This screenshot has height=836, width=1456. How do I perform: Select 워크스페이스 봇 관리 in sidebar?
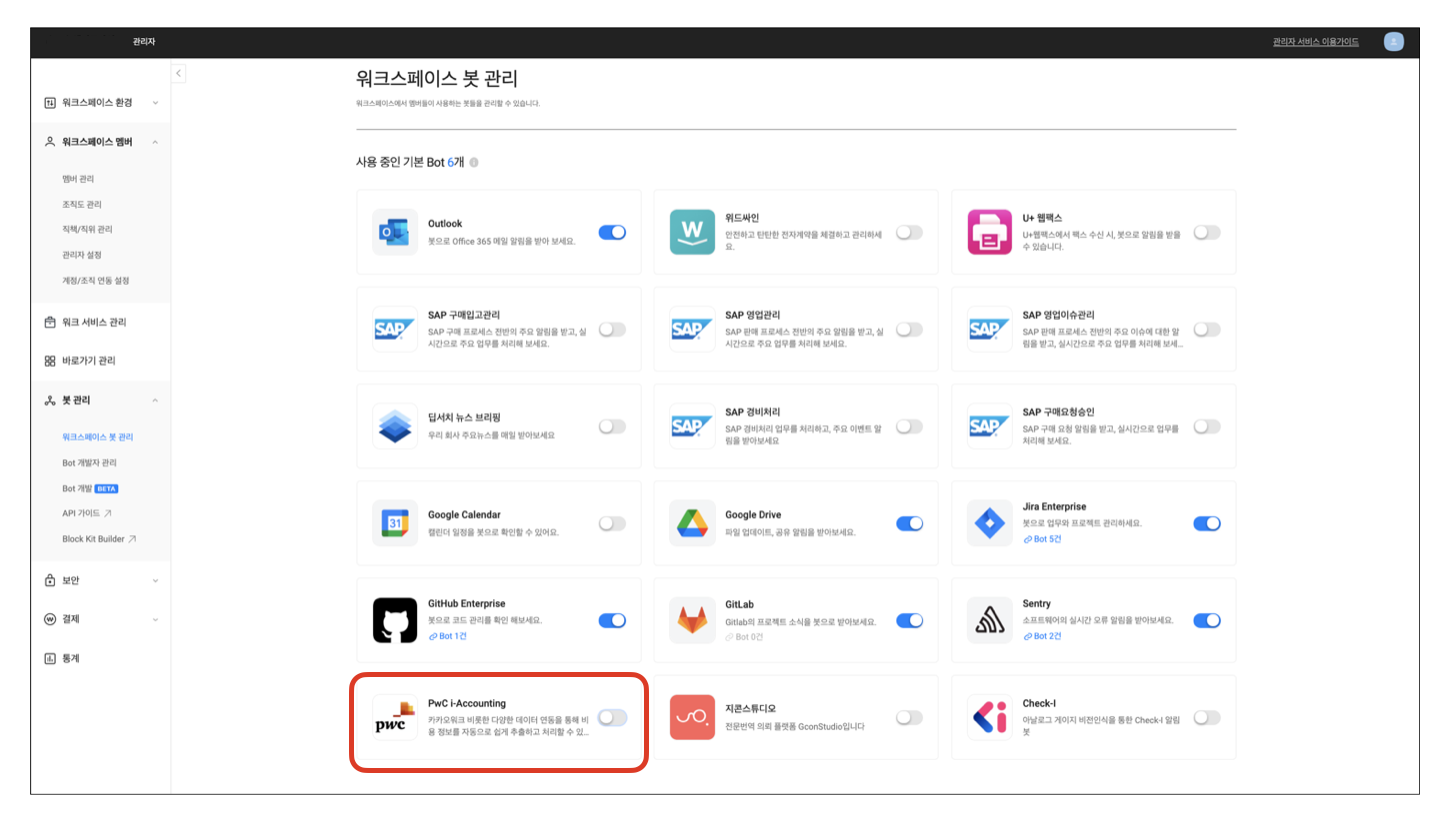98,437
